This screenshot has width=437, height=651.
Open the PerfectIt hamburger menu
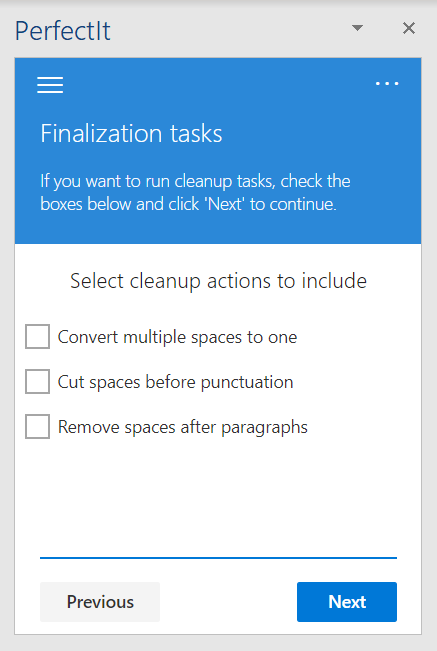[x=50, y=85]
